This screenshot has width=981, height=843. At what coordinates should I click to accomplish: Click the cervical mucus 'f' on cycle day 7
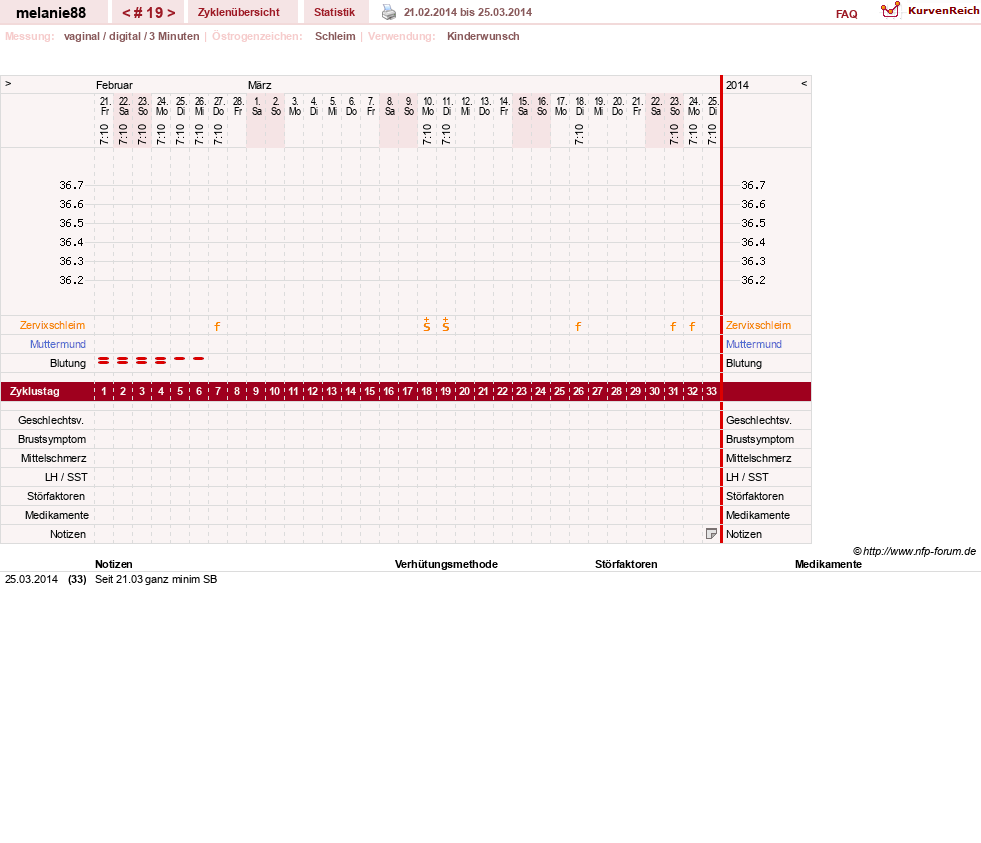217,326
